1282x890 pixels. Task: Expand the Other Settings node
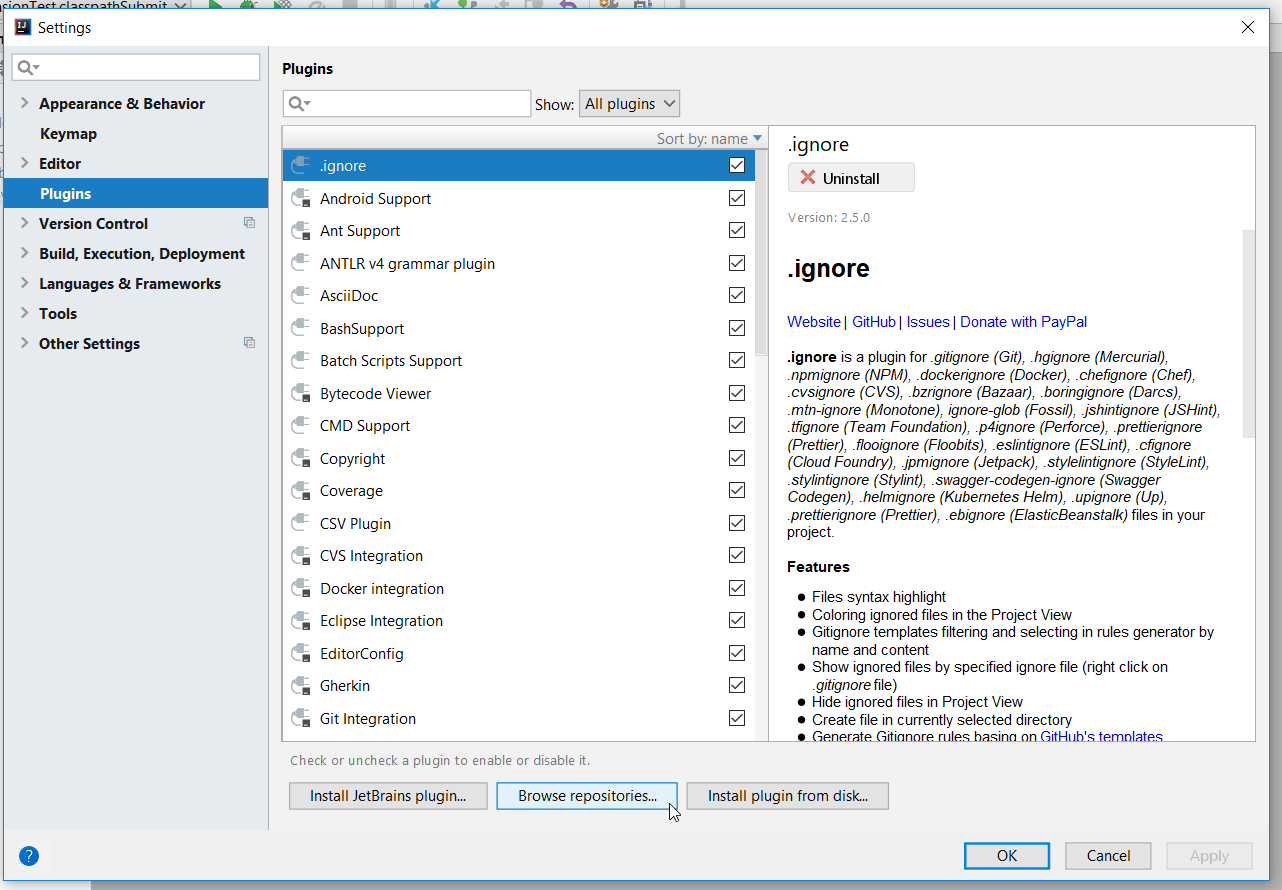click(x=24, y=343)
